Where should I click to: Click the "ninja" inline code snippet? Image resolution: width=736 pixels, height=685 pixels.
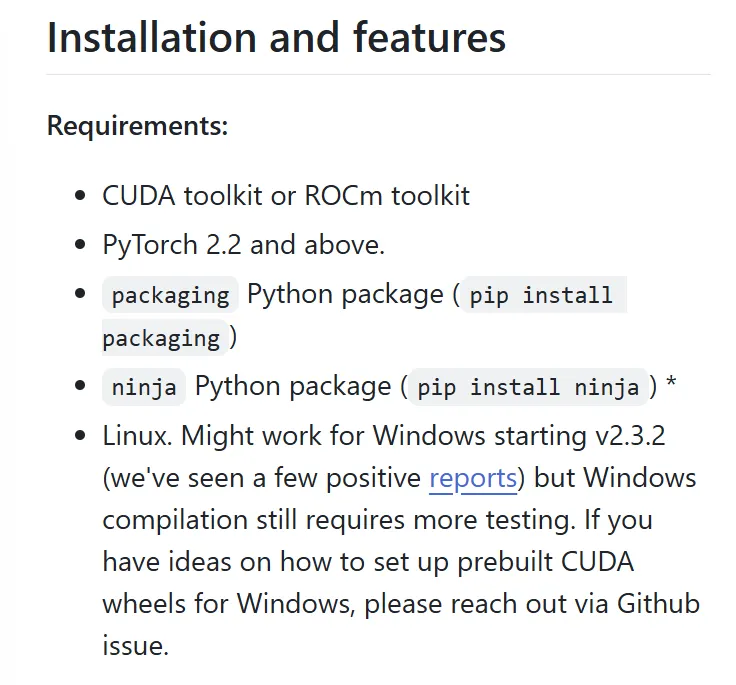coord(144,388)
